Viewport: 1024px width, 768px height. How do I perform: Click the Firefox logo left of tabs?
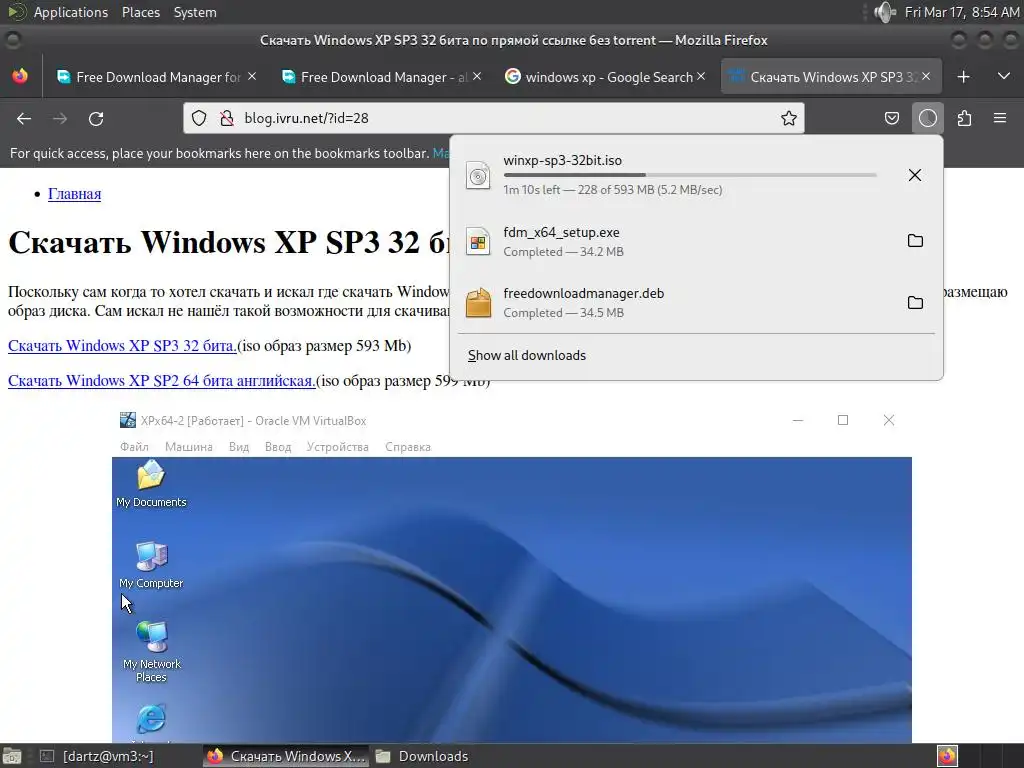(20, 76)
